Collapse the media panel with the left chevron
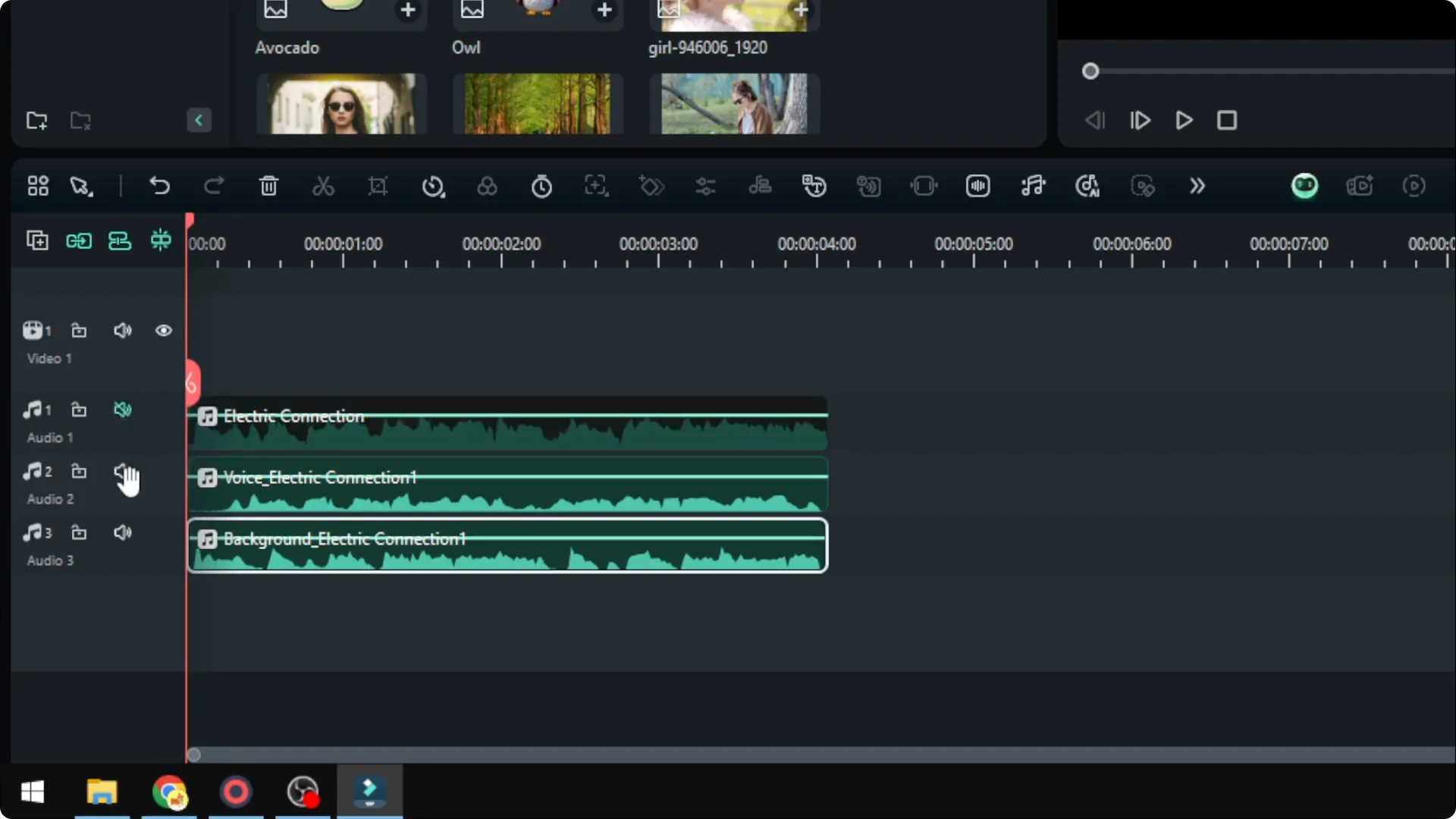 coord(198,120)
